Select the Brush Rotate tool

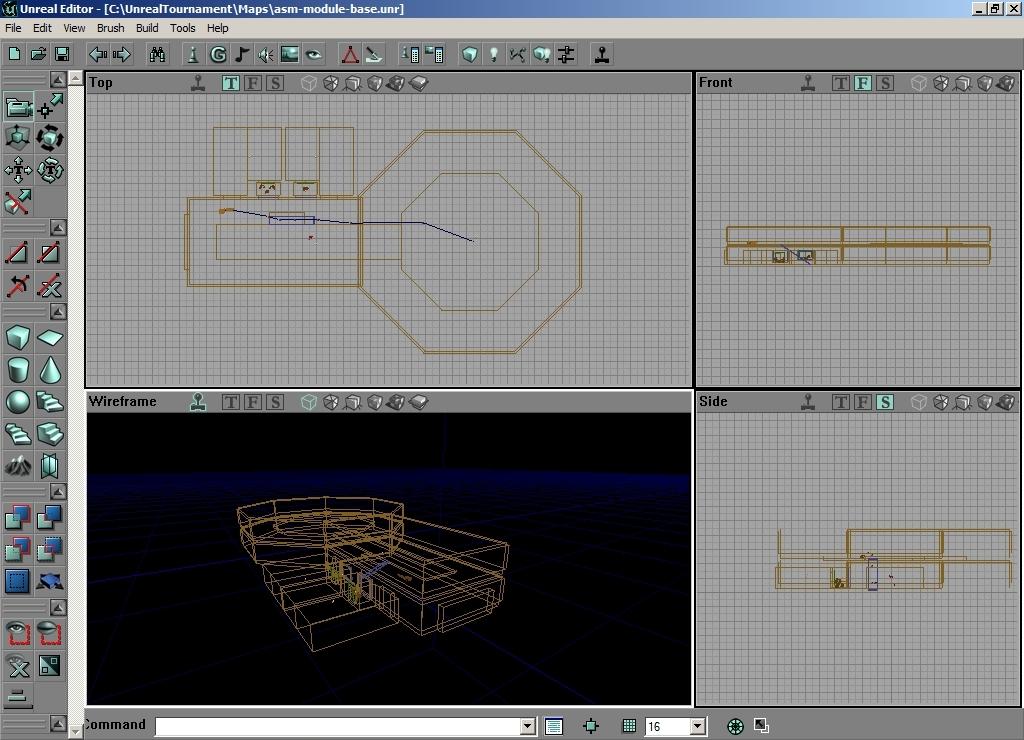point(50,137)
